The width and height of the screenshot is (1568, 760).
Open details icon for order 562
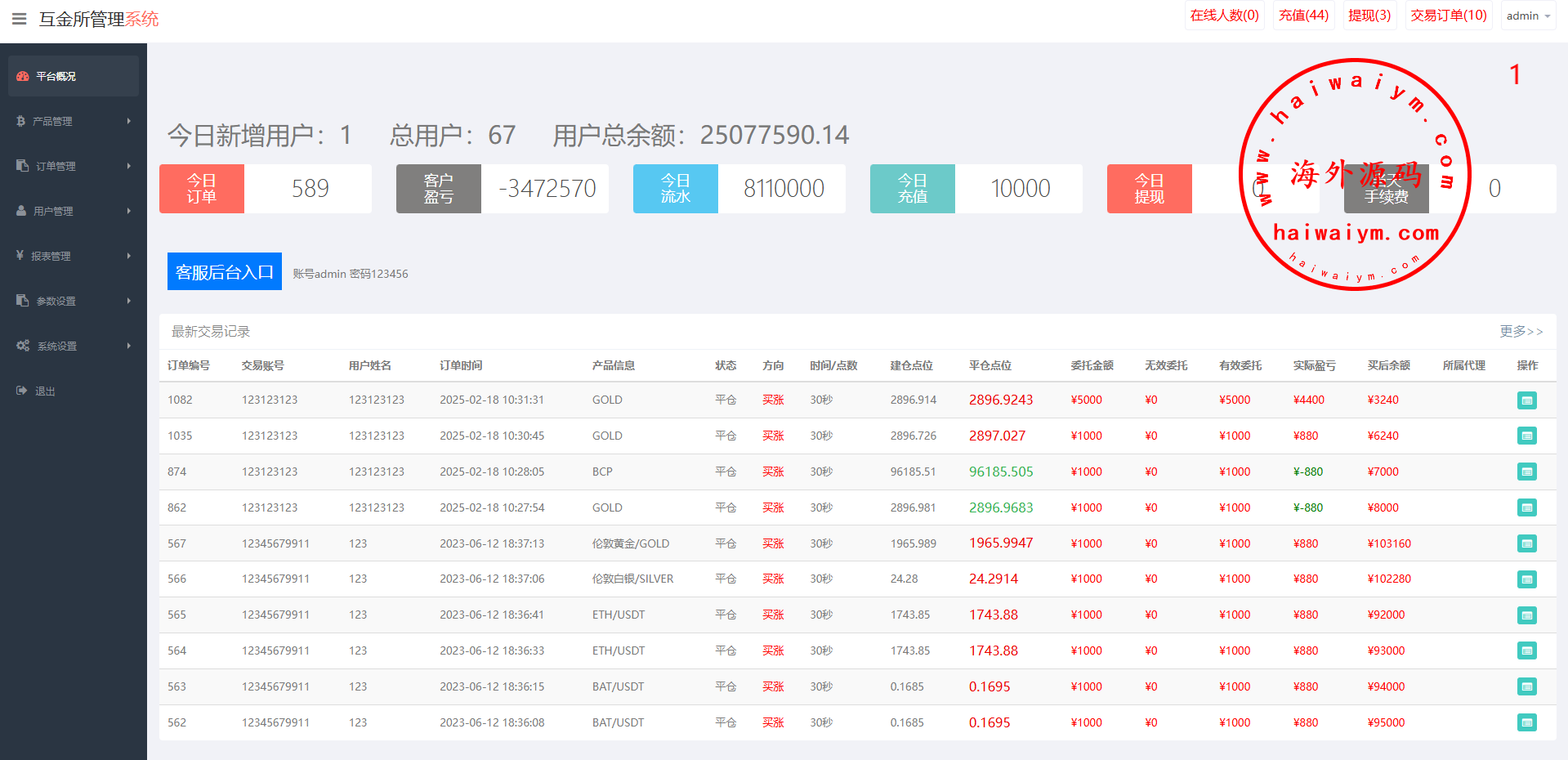click(x=1526, y=722)
